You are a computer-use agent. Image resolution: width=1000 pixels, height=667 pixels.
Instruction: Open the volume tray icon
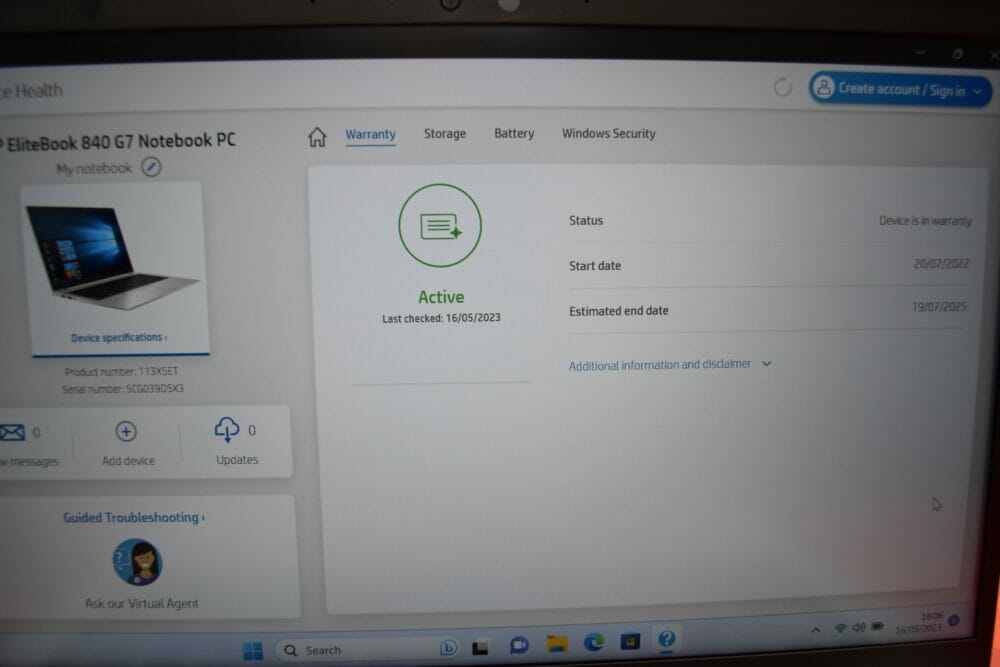pos(859,627)
